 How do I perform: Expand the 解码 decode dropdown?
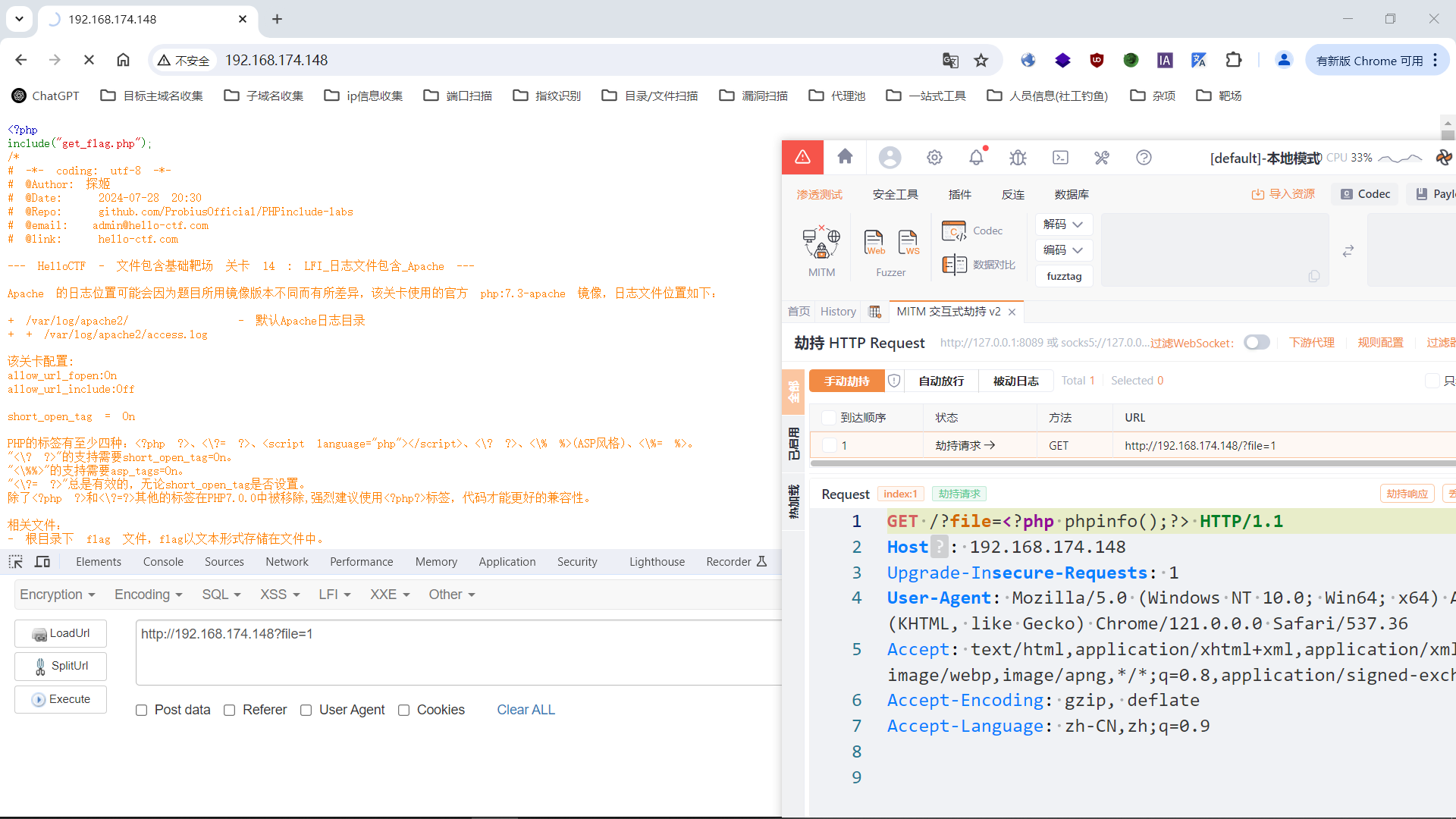[1063, 224]
